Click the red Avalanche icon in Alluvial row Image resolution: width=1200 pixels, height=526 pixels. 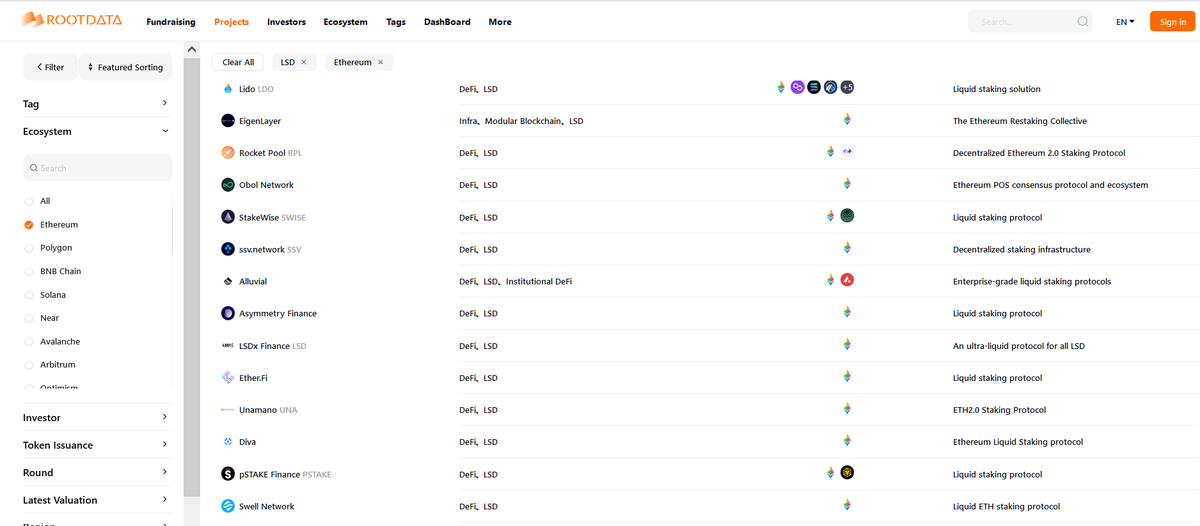(847, 280)
